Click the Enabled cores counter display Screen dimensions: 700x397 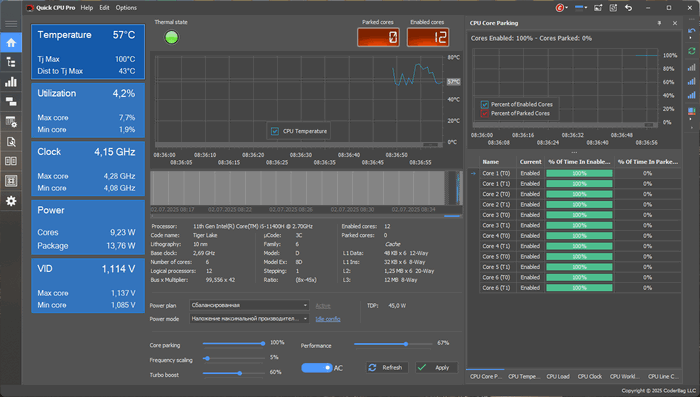click(x=428, y=37)
